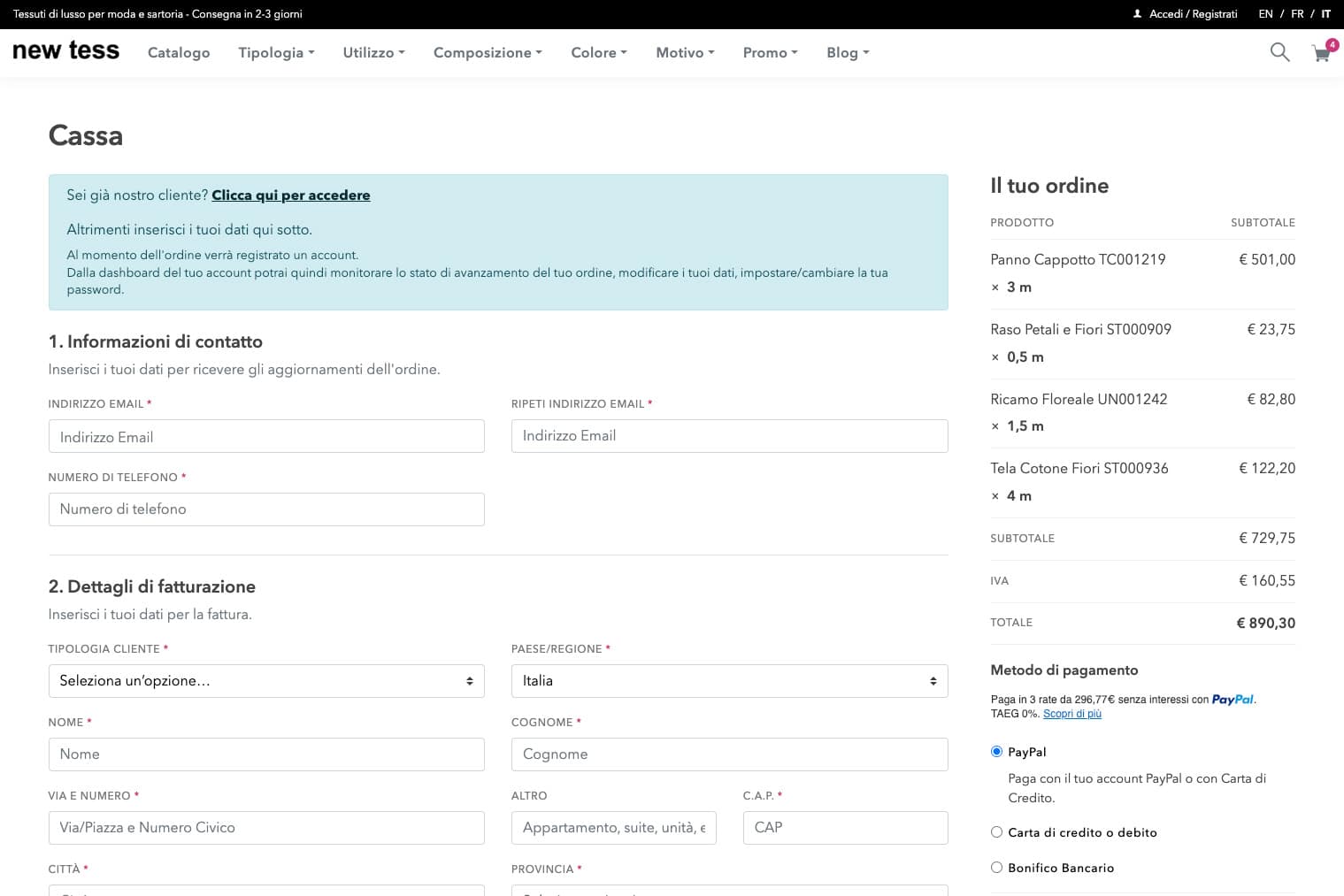The width and height of the screenshot is (1344, 896).
Task: Open the Promo menu
Action: coord(770,53)
